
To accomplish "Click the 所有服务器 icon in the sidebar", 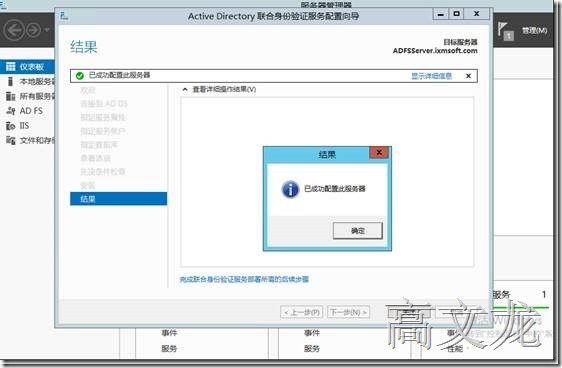I will [10, 96].
